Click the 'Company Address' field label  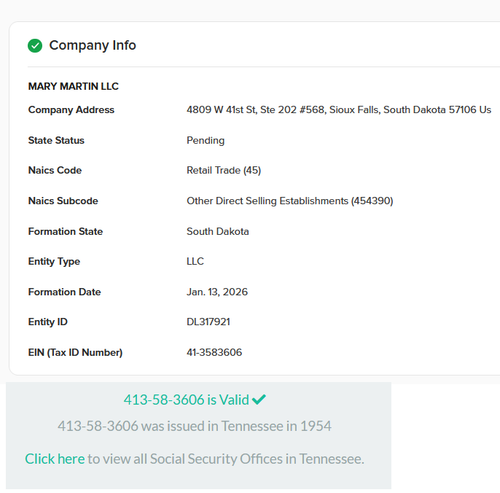coord(71,110)
